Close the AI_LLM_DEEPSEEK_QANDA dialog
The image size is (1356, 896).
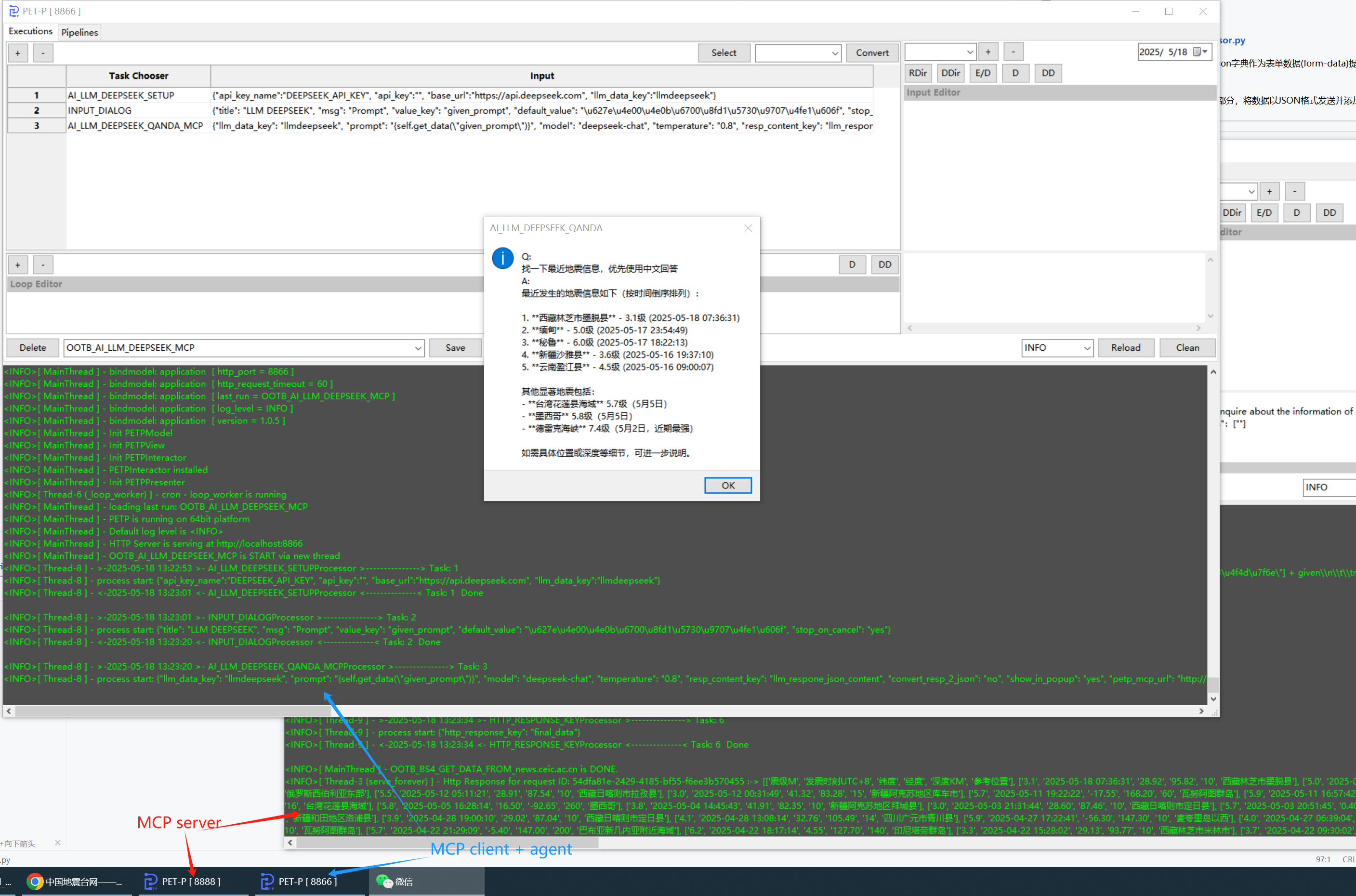[748, 228]
